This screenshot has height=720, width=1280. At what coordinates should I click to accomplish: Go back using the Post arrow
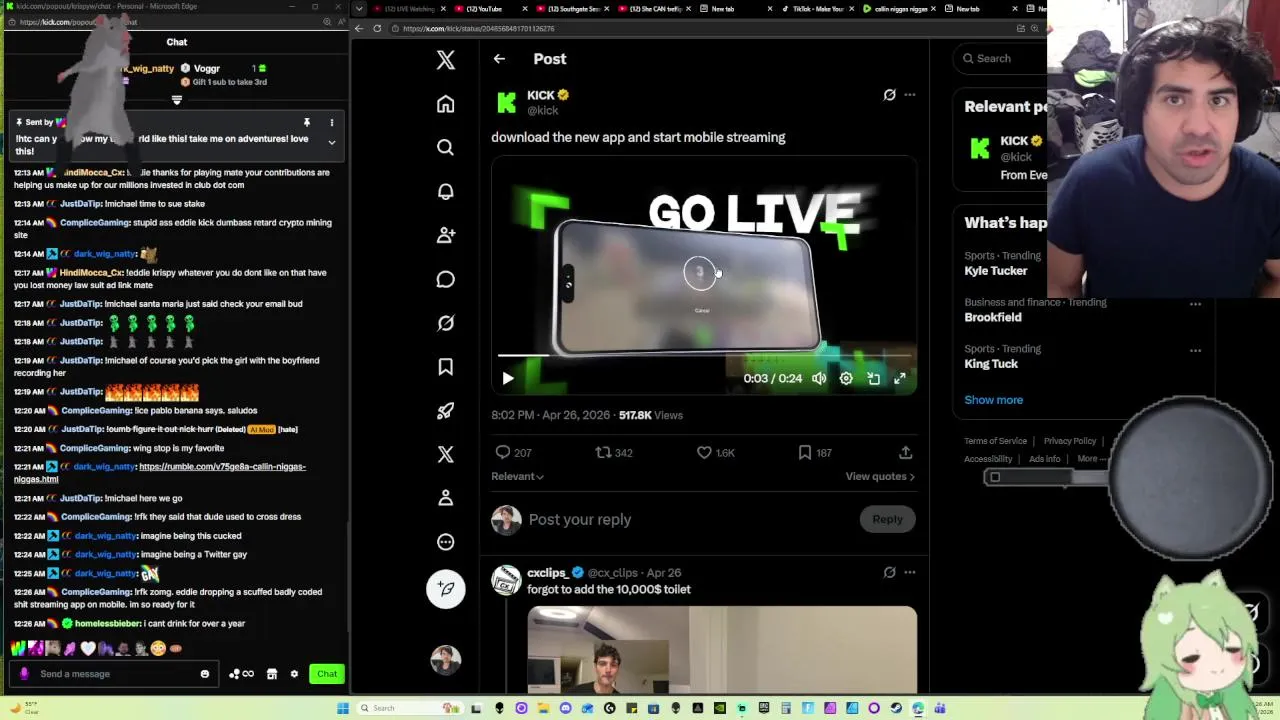tap(499, 59)
